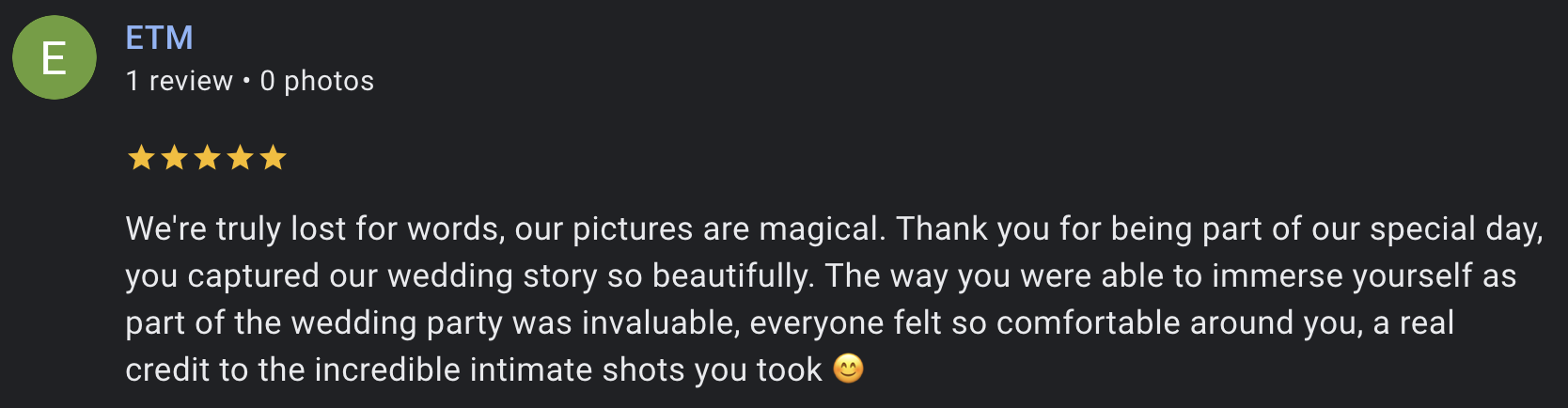The width and height of the screenshot is (1568, 408).
Task: Click the phrase 'special day' in review
Action: 1453,228
